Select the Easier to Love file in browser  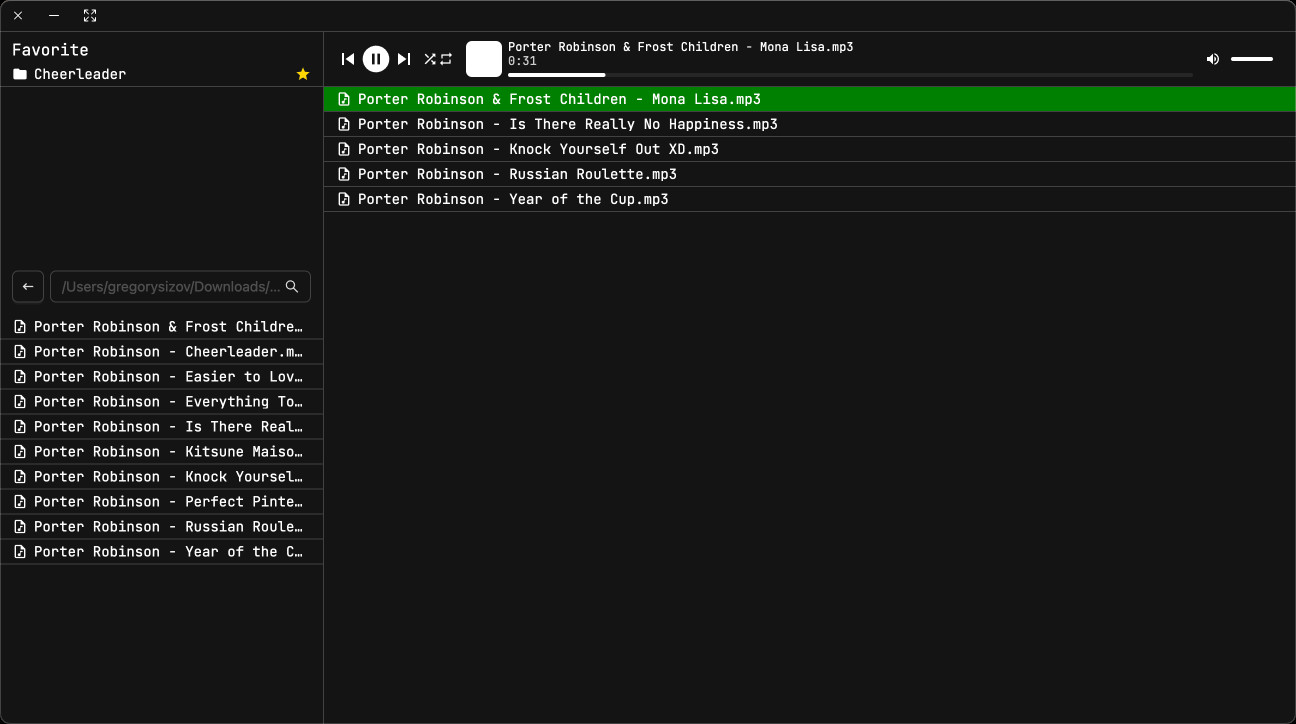161,377
